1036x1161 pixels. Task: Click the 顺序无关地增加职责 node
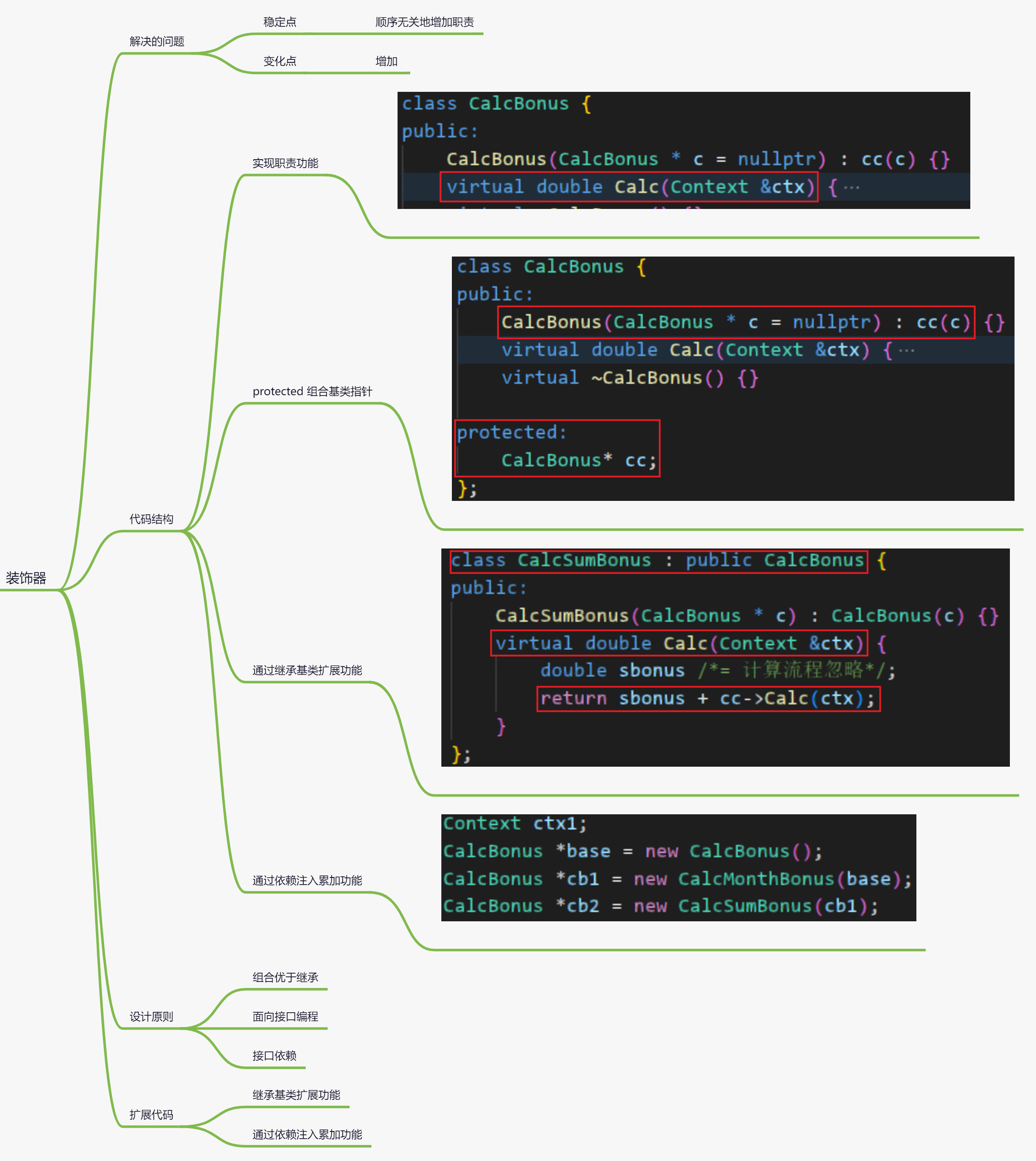point(425,22)
